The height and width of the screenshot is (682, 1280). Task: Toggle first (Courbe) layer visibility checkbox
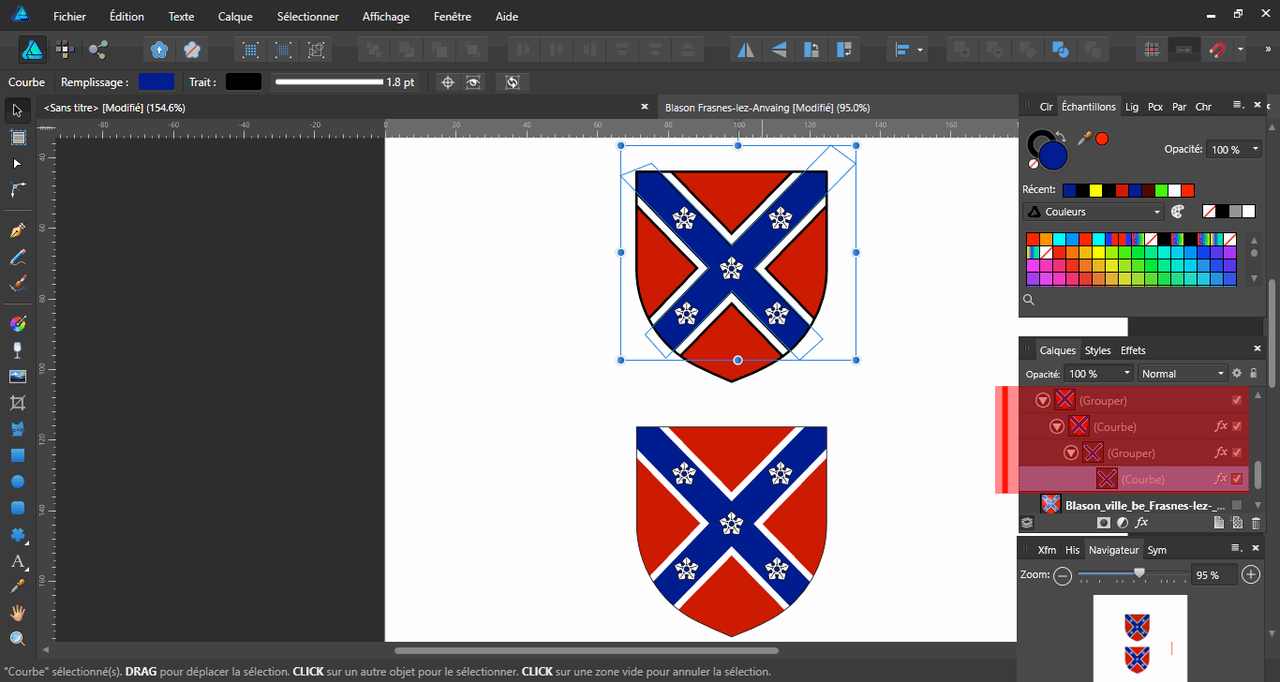[1237, 426]
